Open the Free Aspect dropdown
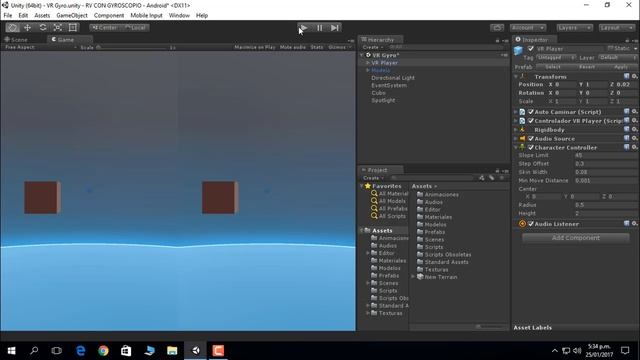The width and height of the screenshot is (640, 360). [40, 47]
